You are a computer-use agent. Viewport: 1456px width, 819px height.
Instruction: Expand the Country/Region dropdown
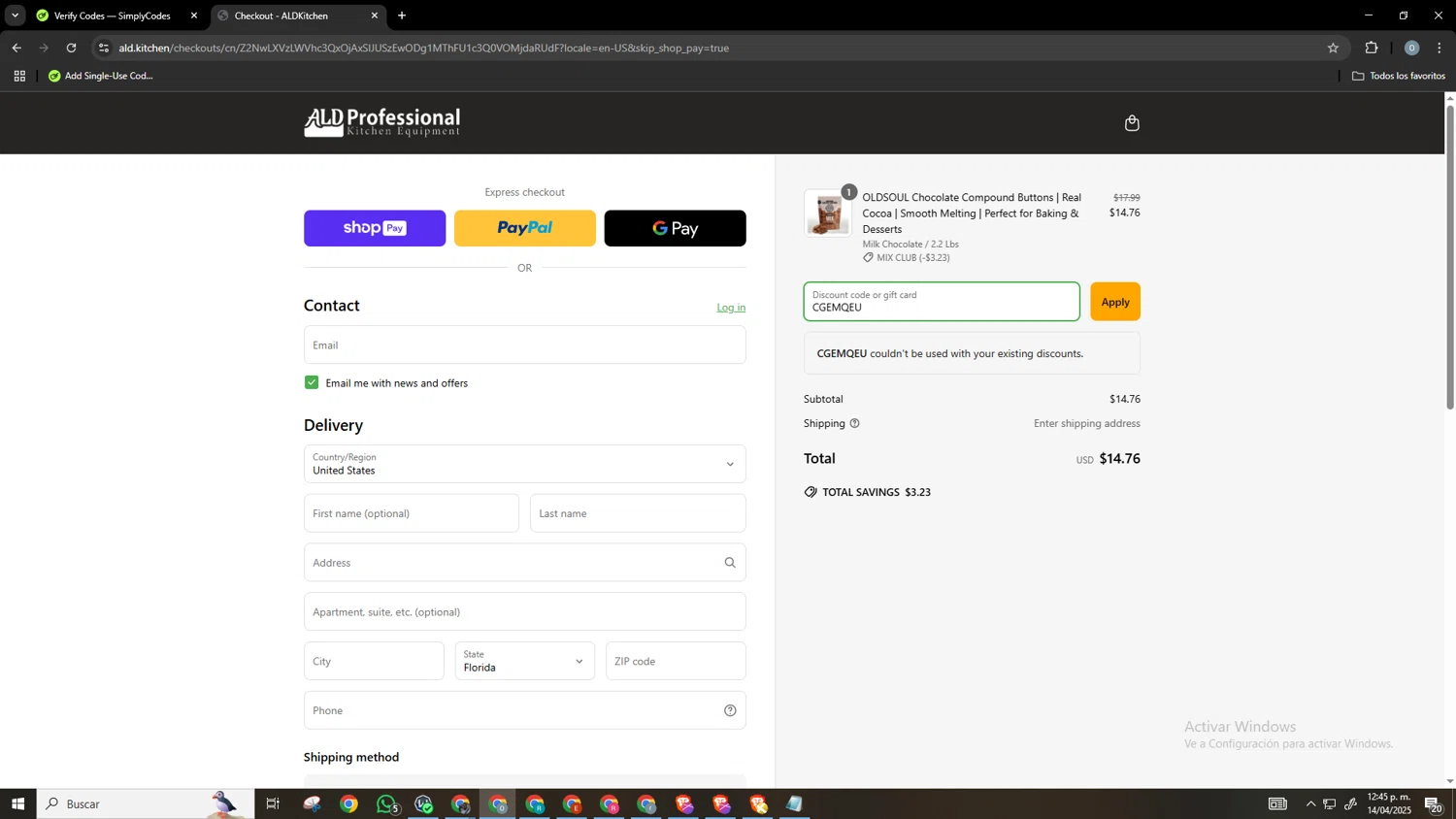(x=524, y=464)
